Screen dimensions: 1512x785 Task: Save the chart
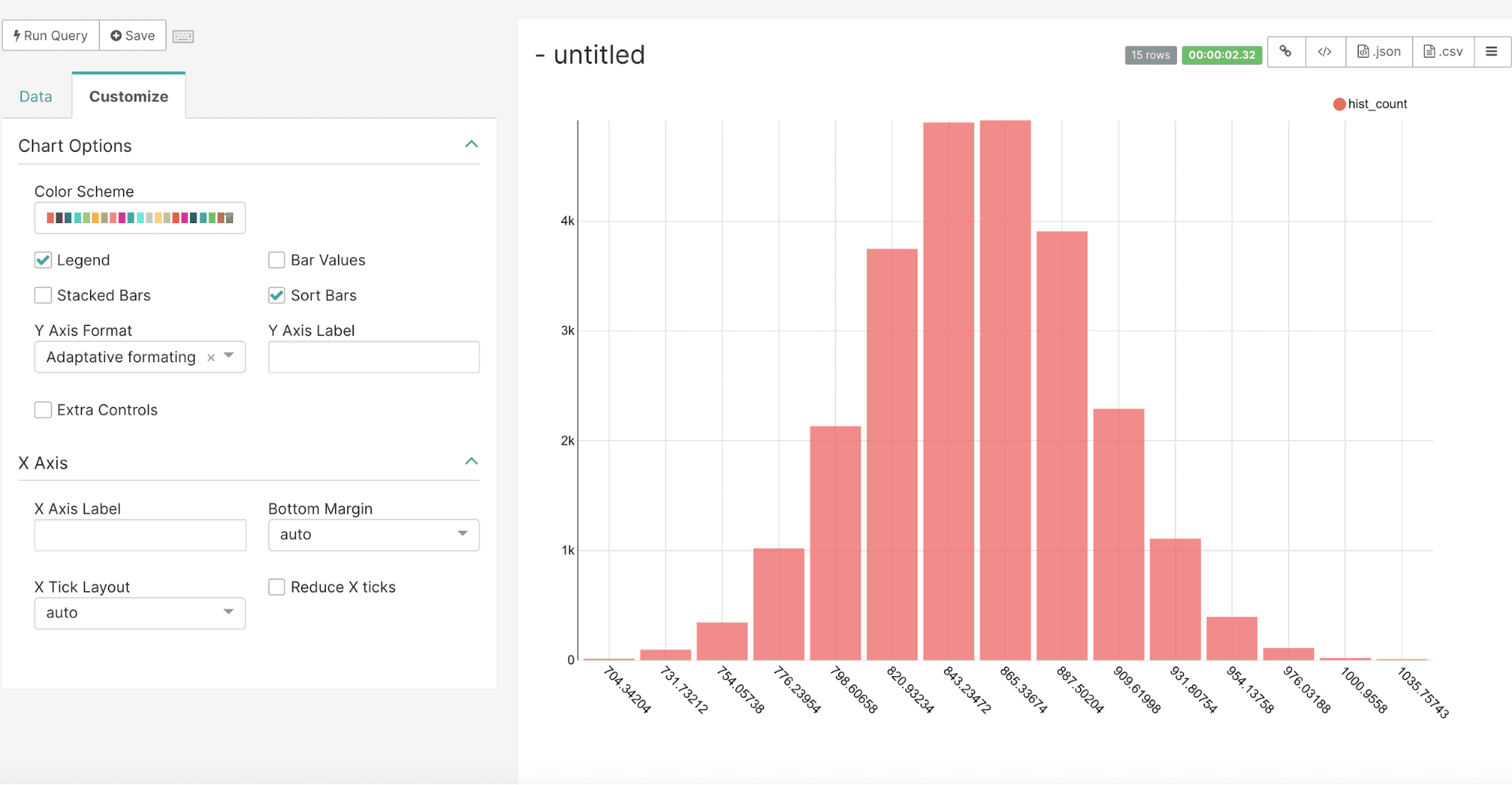133,36
